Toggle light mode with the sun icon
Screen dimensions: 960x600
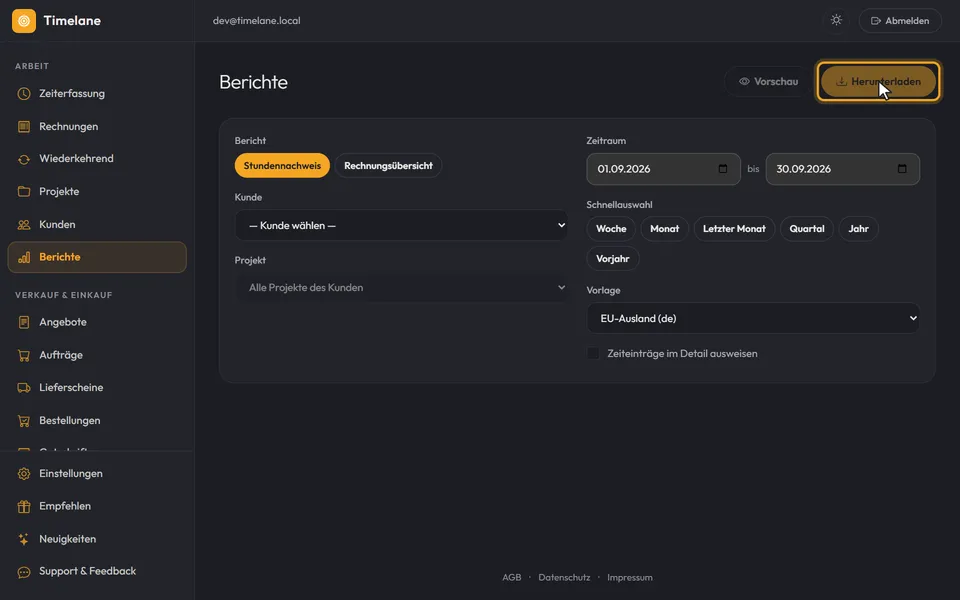point(836,20)
